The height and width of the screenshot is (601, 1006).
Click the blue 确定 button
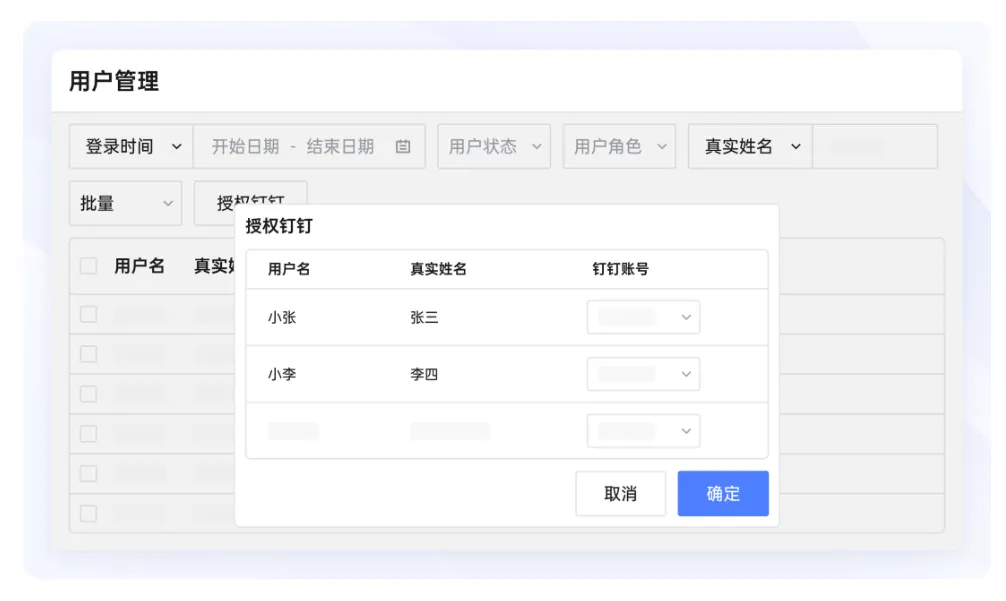tap(723, 493)
